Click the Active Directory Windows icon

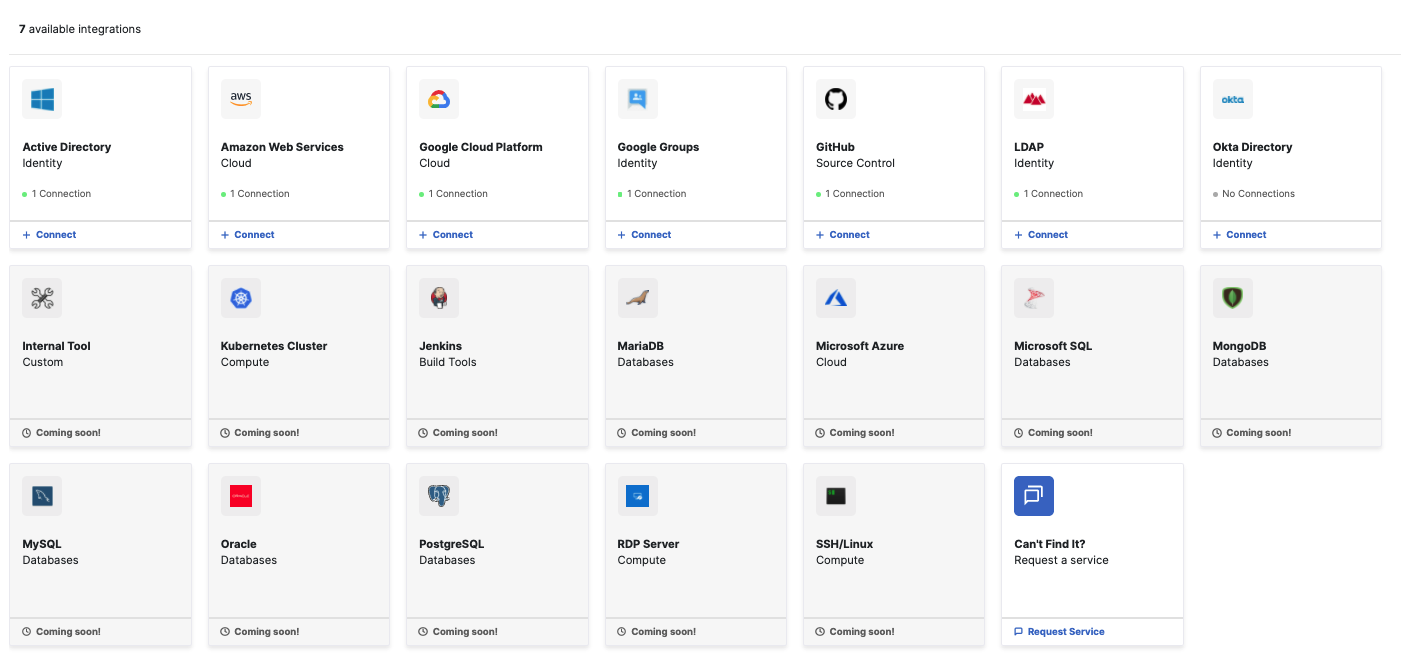[x=42, y=99]
